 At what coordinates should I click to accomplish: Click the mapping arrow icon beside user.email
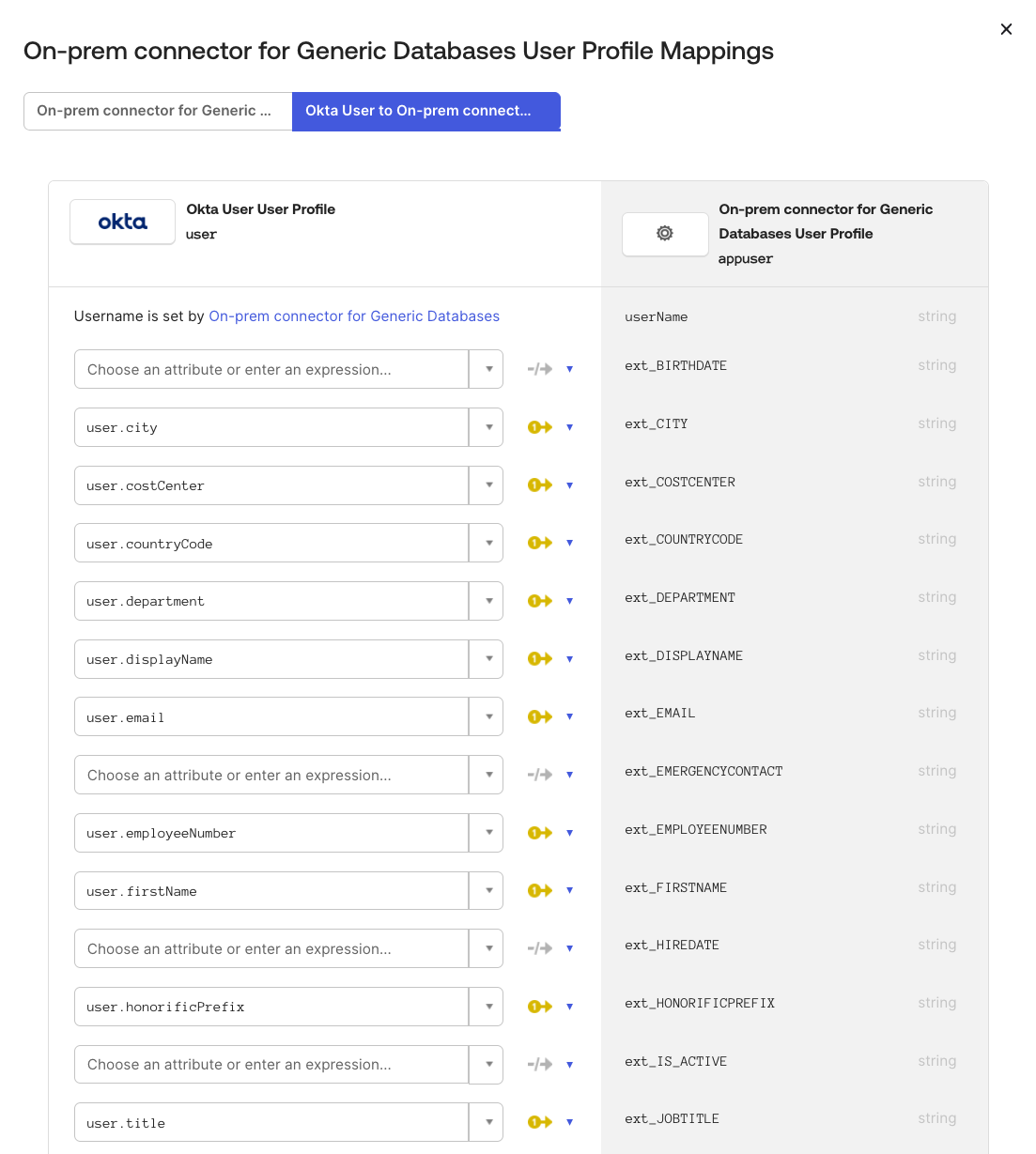538,716
